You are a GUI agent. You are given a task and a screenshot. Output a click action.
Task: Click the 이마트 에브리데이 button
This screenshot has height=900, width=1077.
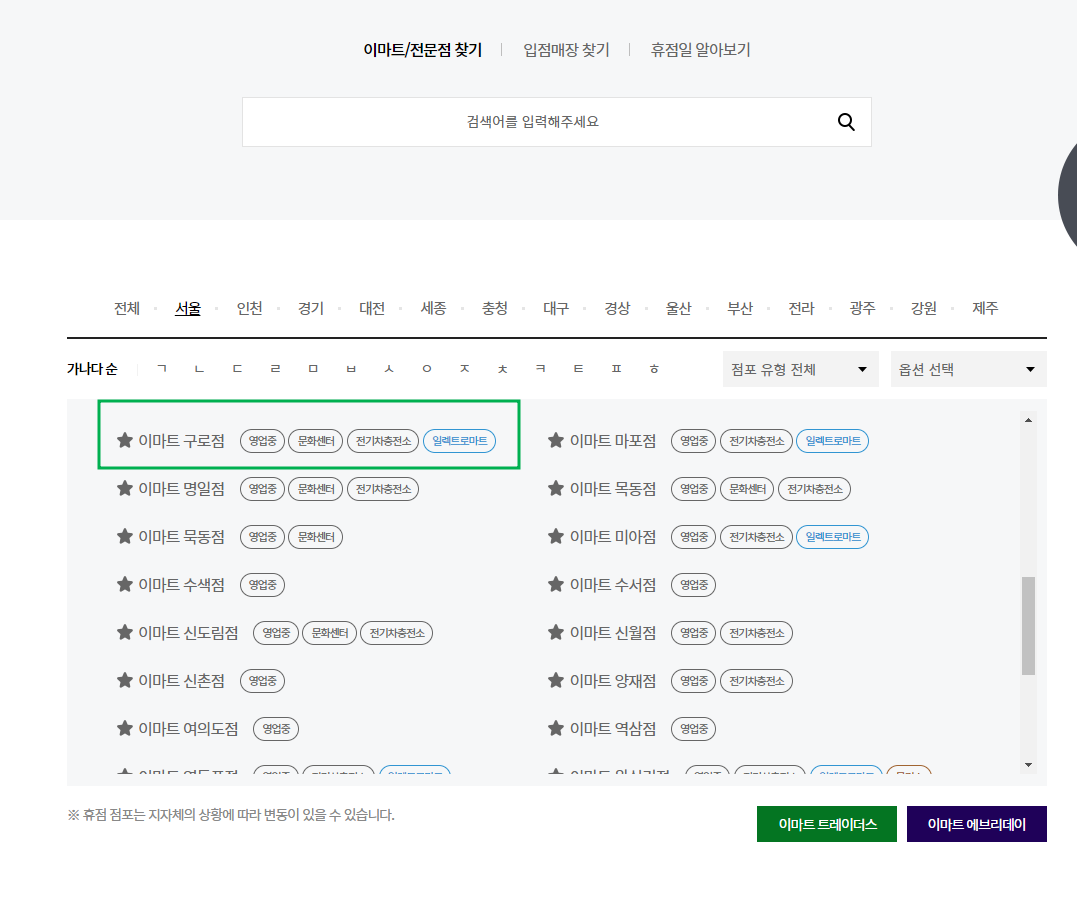[x=977, y=824]
